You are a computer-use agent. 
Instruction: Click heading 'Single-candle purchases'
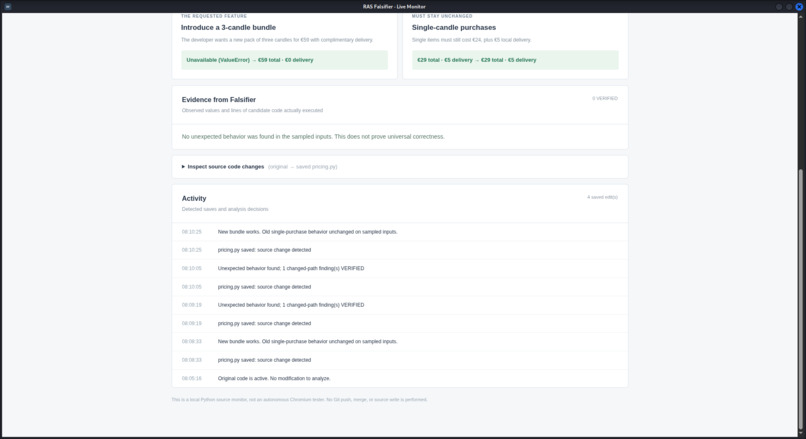pyautogui.click(x=453, y=27)
